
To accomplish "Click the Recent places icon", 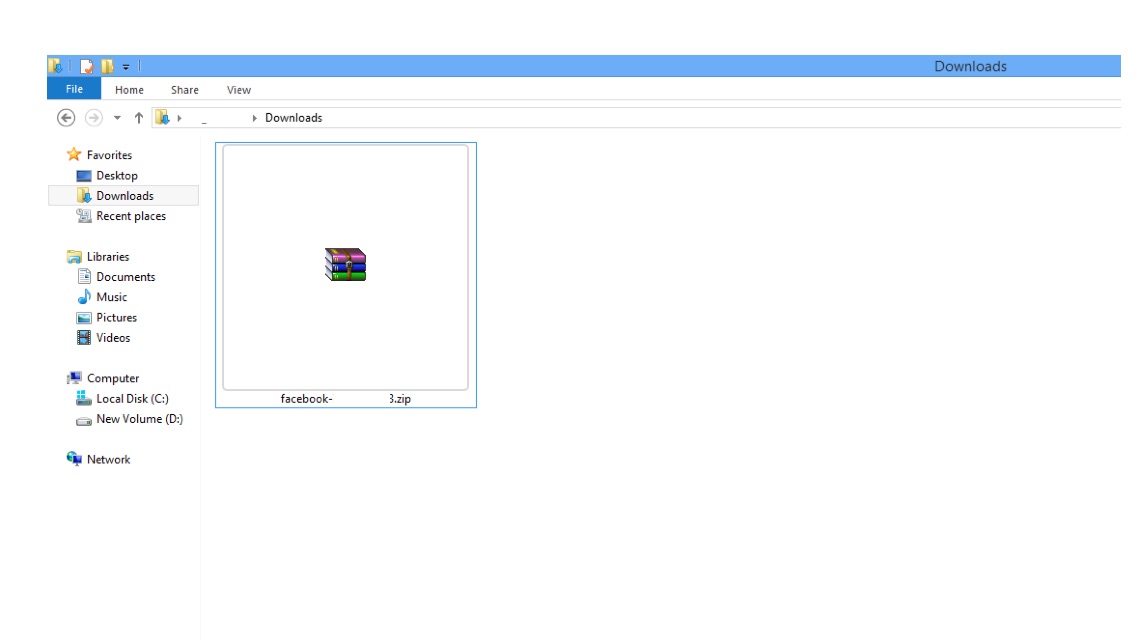I will click(x=84, y=216).
